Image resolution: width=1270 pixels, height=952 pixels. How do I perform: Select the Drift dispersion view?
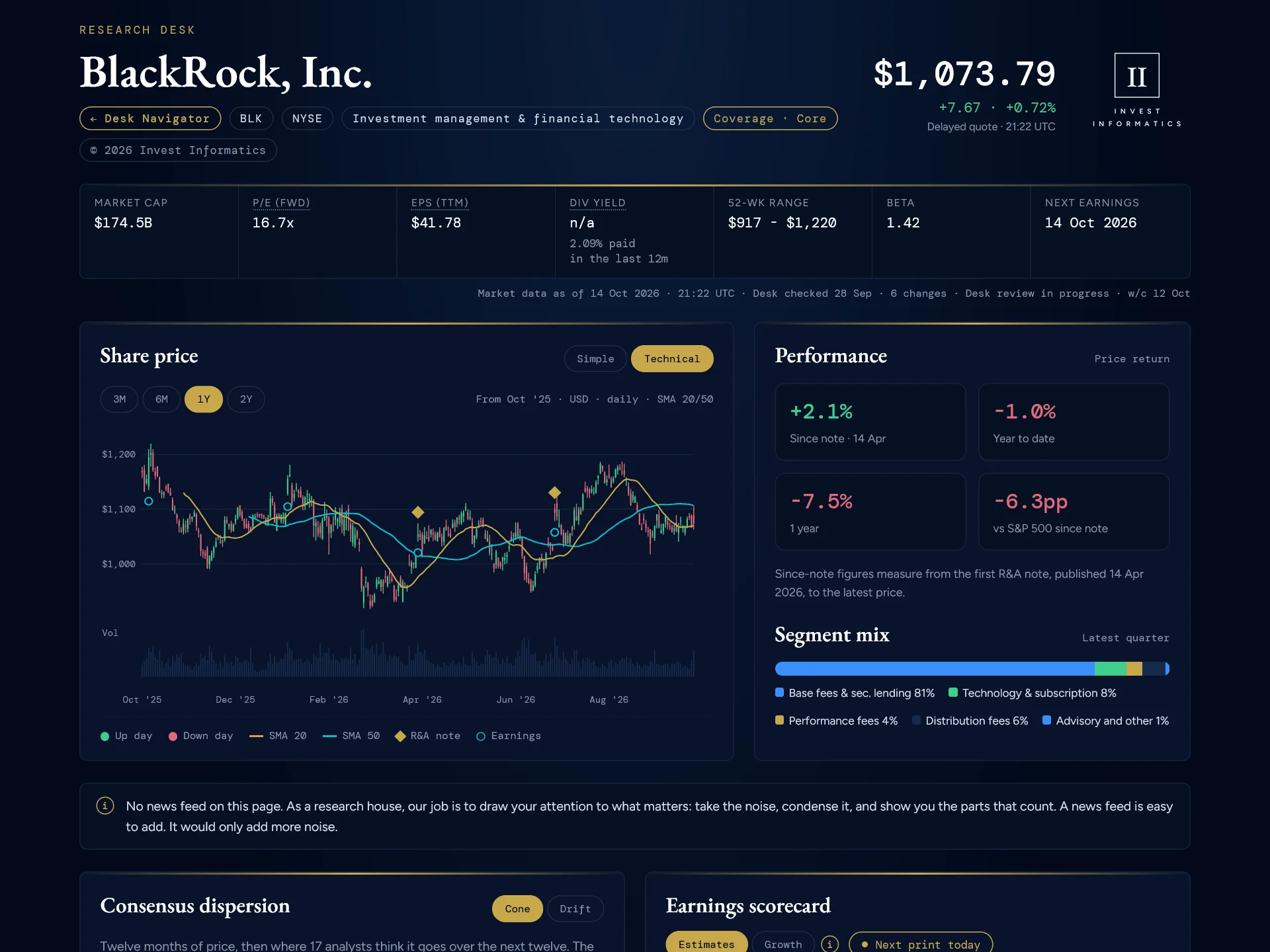tap(575, 908)
